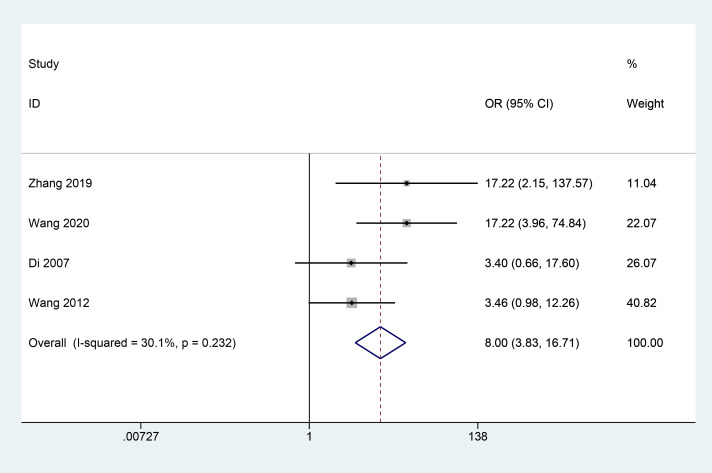Click the Zhang 2019 study label

click(x=60, y=183)
